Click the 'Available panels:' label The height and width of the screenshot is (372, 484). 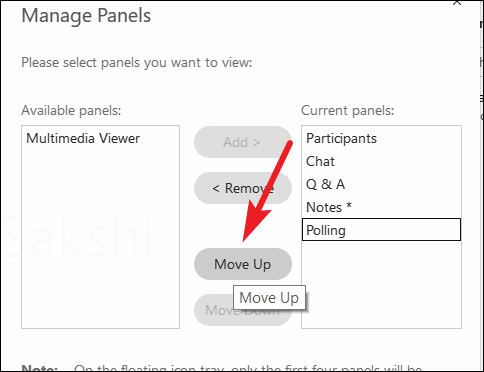(x=71, y=110)
